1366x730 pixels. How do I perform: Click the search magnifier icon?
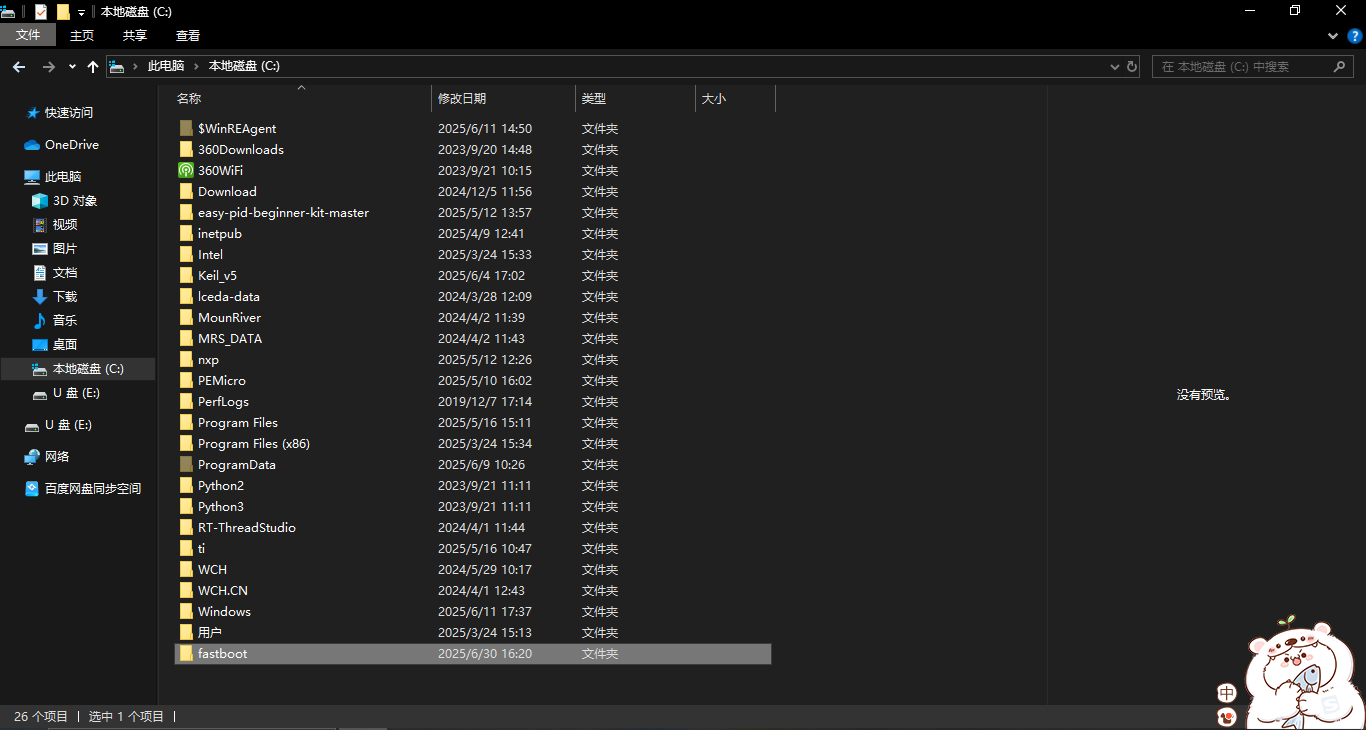[1340, 66]
